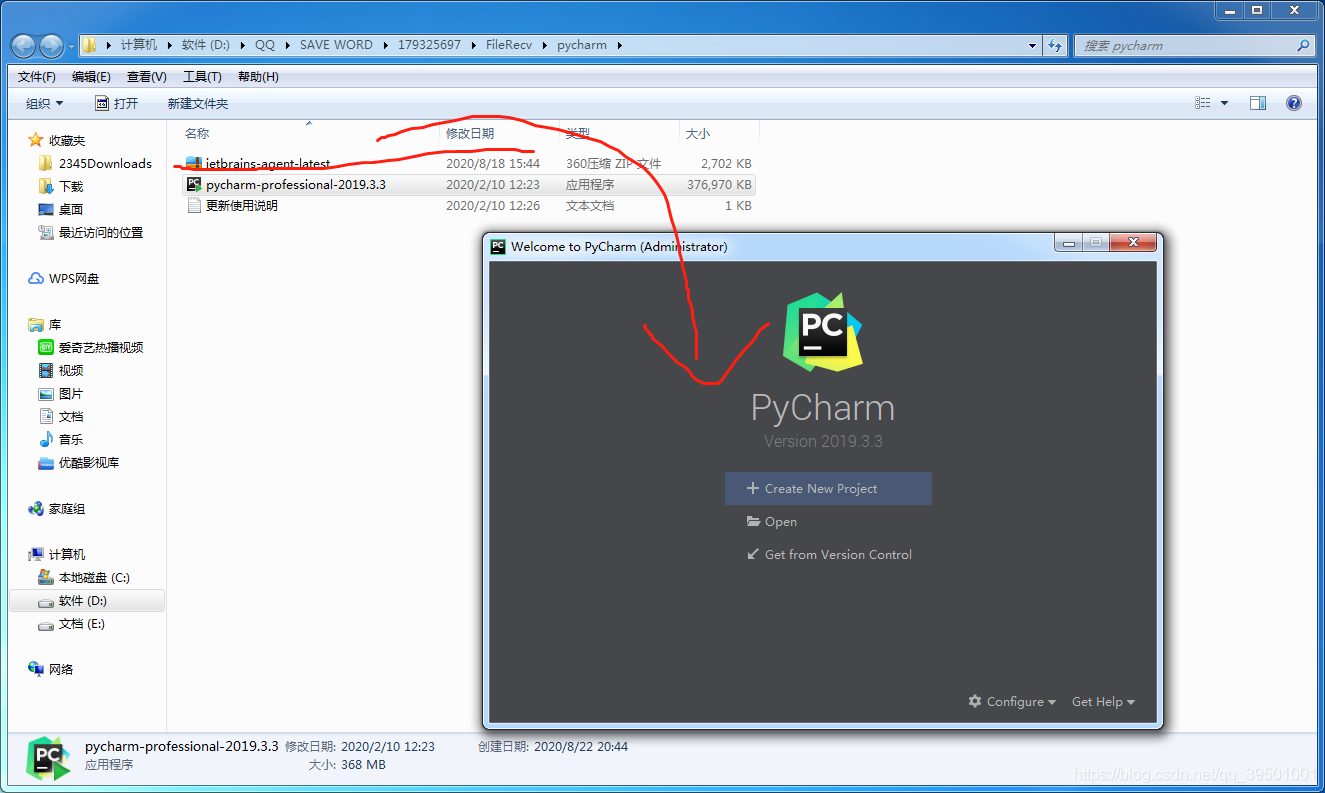
Task: Click the Explorer forward navigation arrow
Action: (51, 45)
